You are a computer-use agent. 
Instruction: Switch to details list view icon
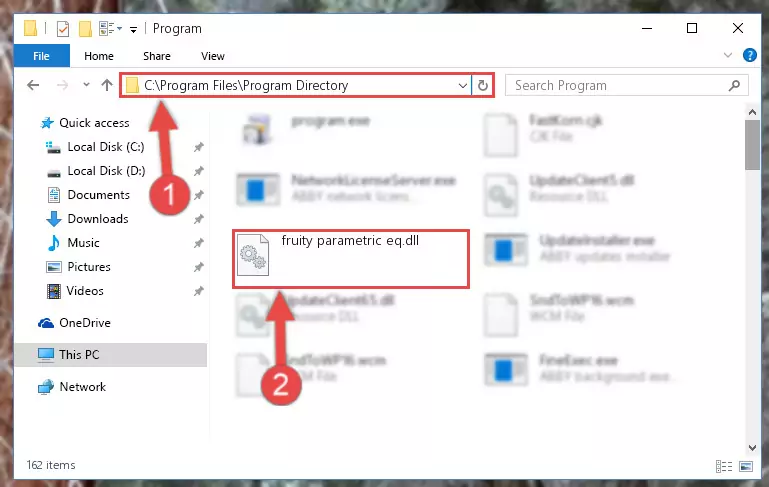[x=724, y=466]
